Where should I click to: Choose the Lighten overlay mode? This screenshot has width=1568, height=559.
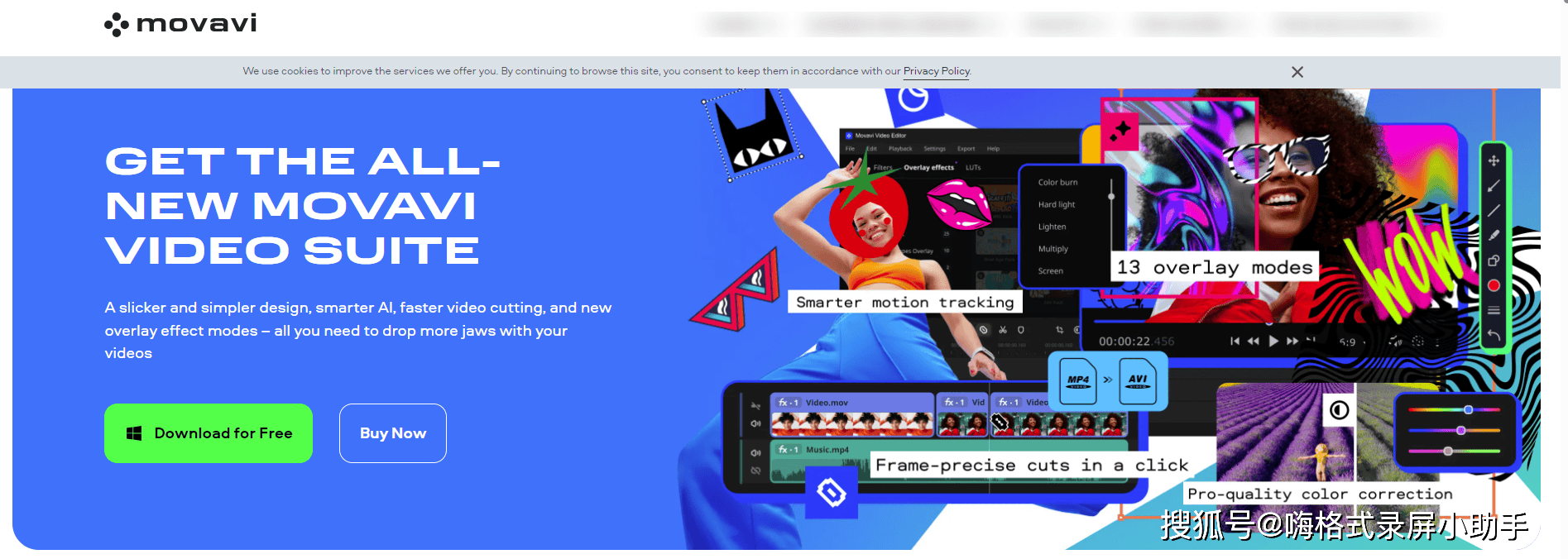point(1052,227)
